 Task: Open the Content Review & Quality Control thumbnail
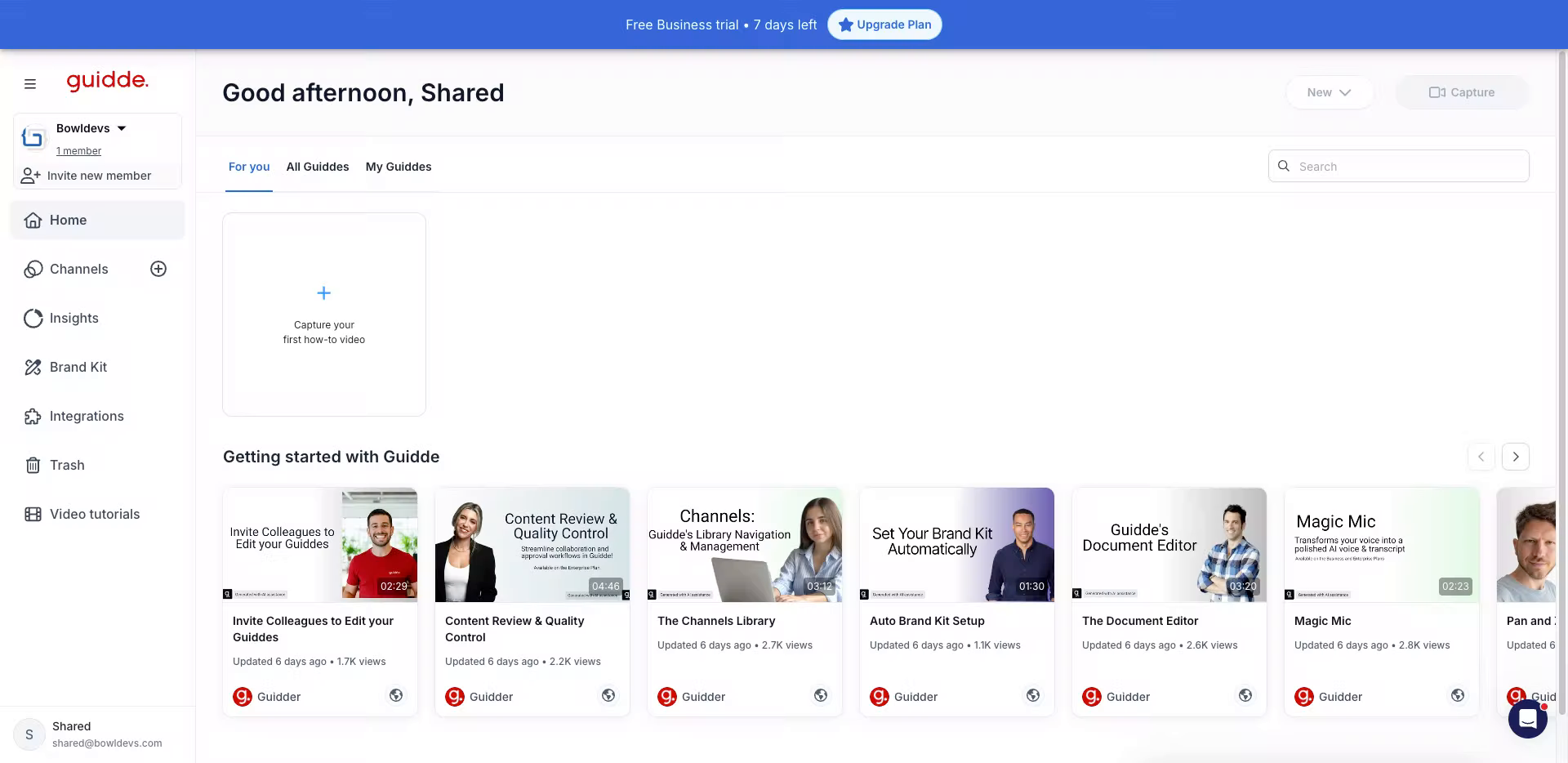tap(532, 545)
